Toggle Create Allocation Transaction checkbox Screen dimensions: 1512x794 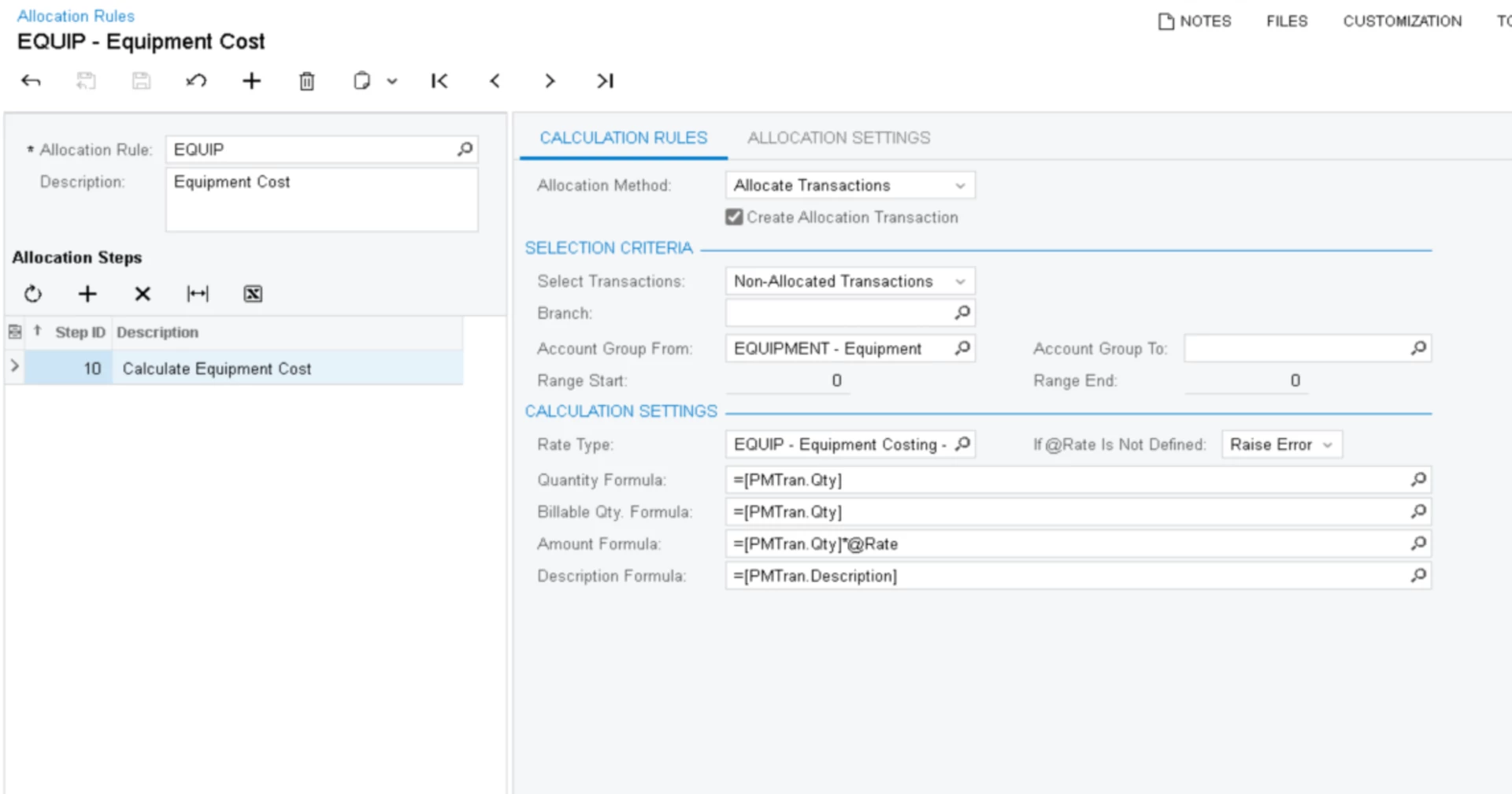click(x=734, y=217)
